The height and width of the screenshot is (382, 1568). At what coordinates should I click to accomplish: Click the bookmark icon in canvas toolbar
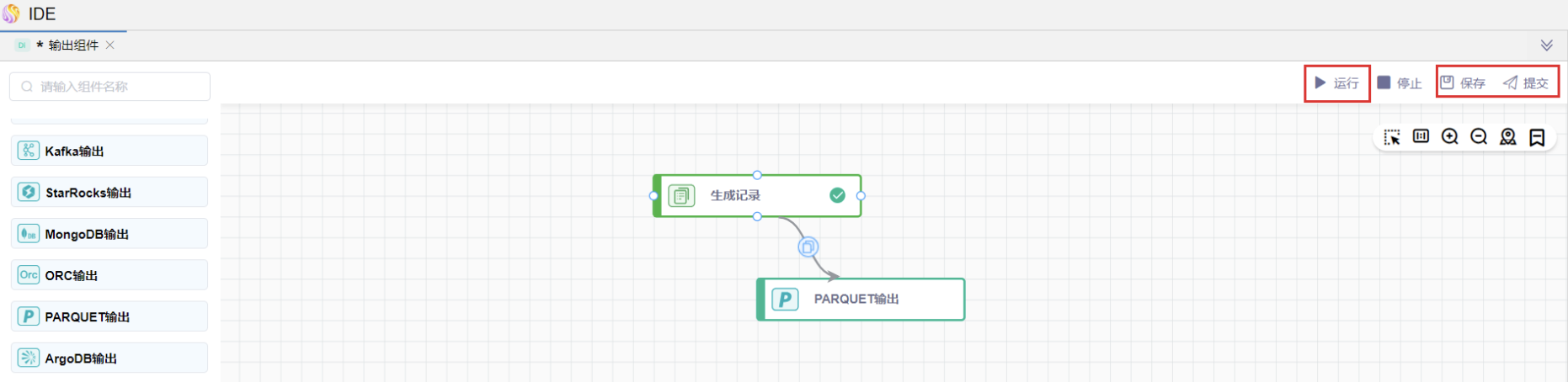[x=1537, y=137]
